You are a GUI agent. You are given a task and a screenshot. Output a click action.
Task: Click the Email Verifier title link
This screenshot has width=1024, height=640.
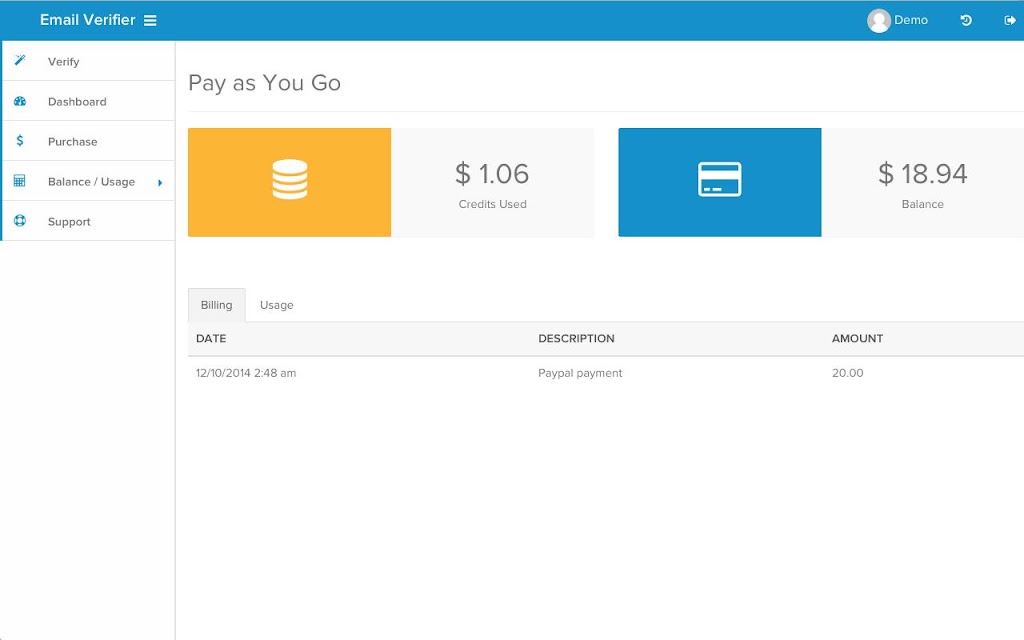(x=88, y=20)
